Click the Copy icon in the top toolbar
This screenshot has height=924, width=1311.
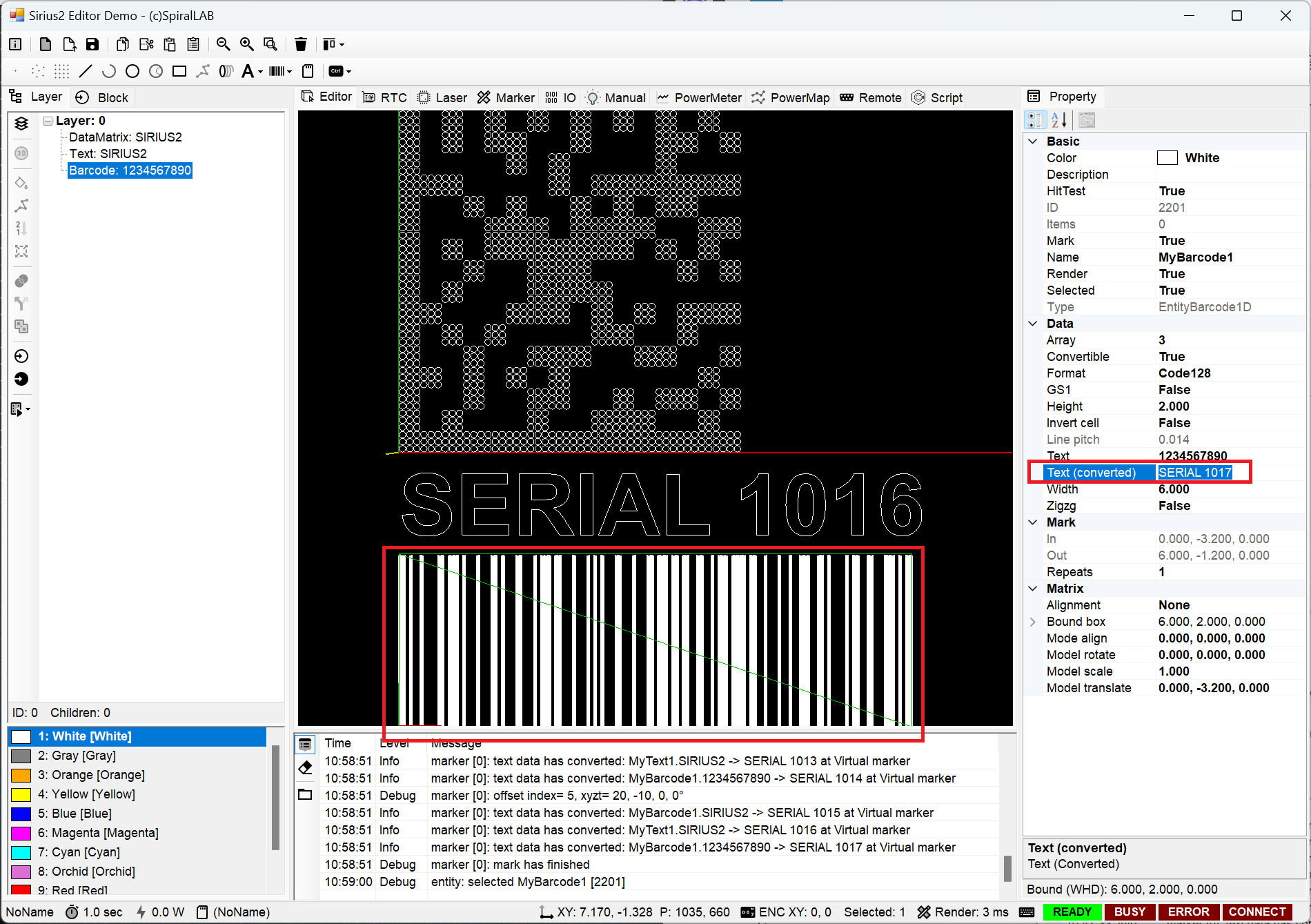pos(123,44)
